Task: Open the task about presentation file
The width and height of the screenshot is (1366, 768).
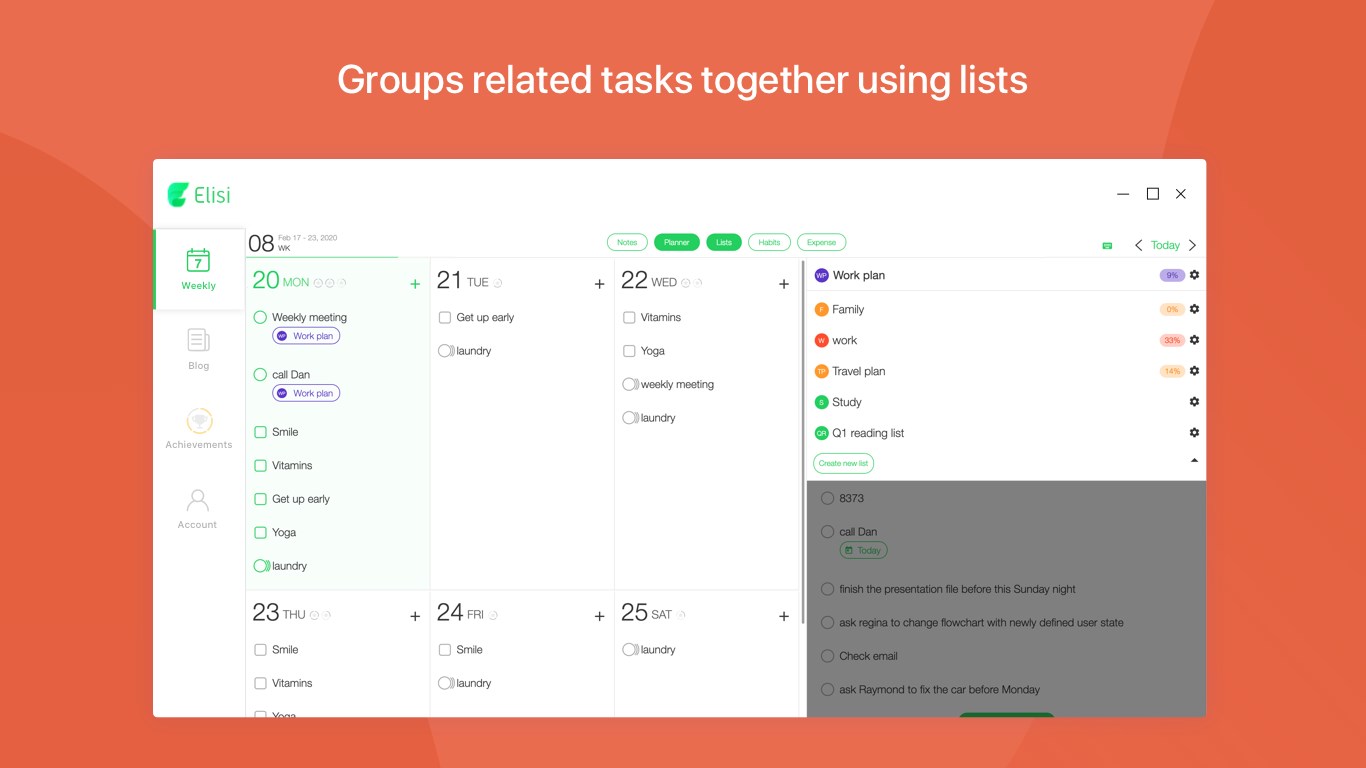Action: pyautogui.click(x=957, y=589)
